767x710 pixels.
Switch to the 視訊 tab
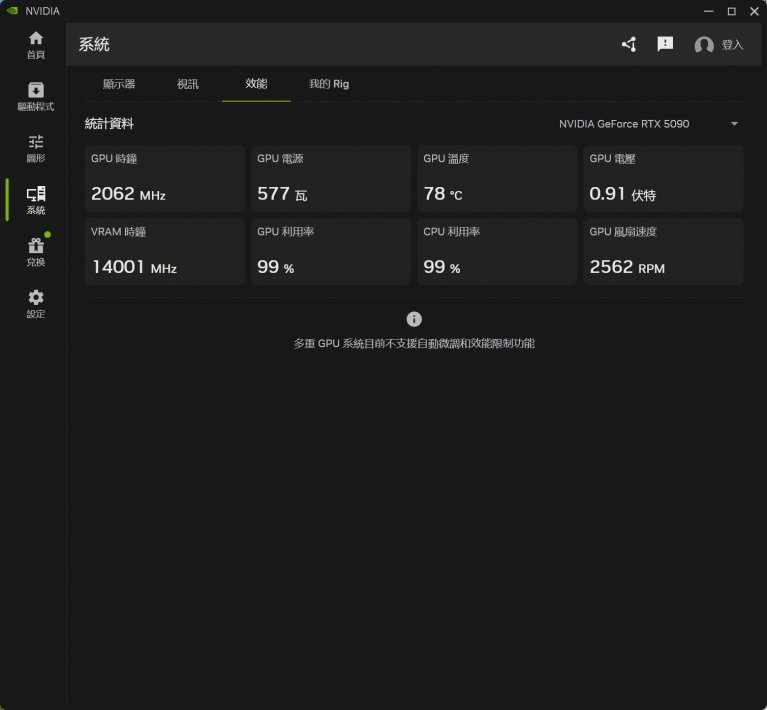[188, 84]
